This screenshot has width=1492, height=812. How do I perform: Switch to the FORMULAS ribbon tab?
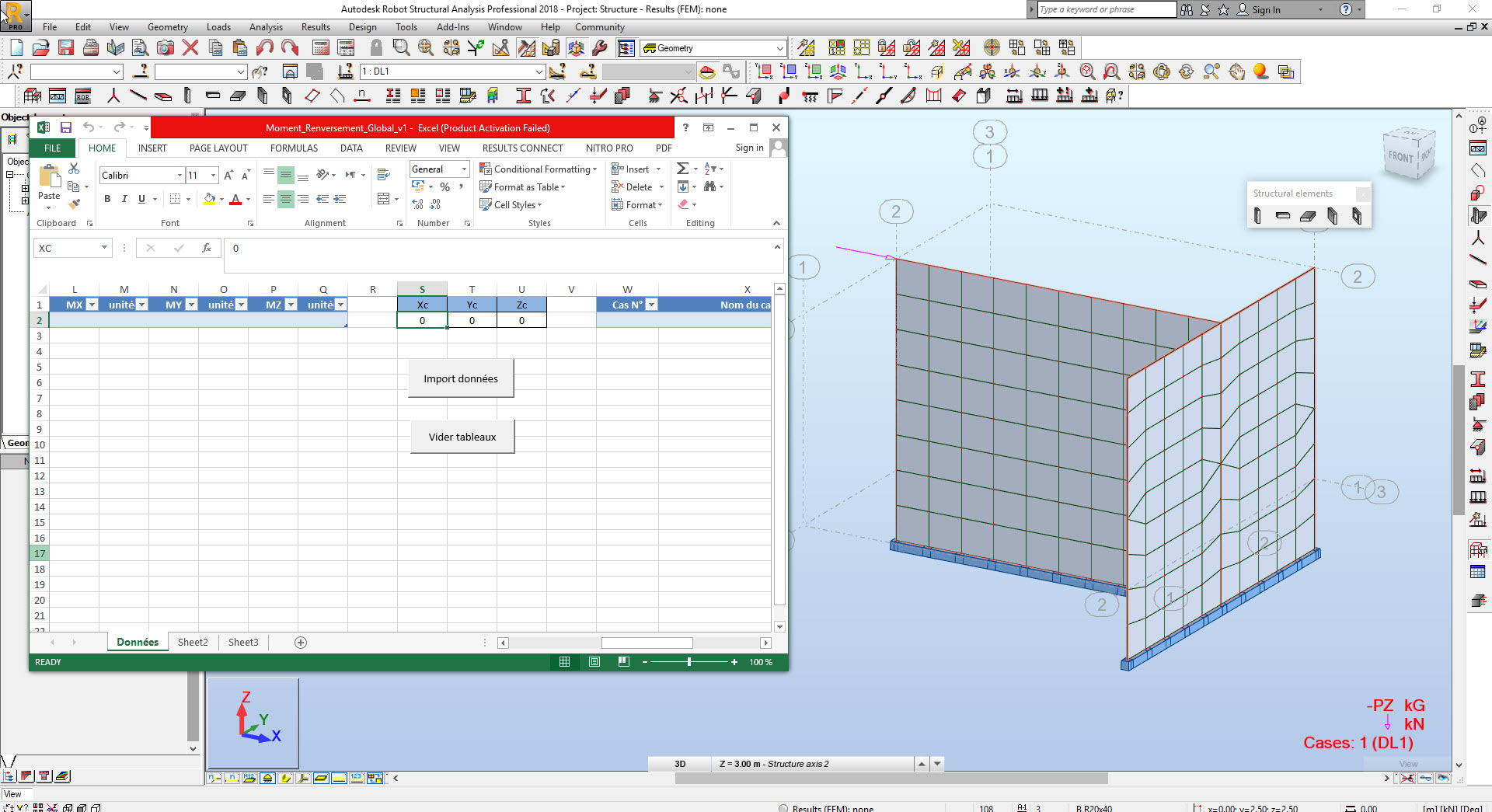294,148
